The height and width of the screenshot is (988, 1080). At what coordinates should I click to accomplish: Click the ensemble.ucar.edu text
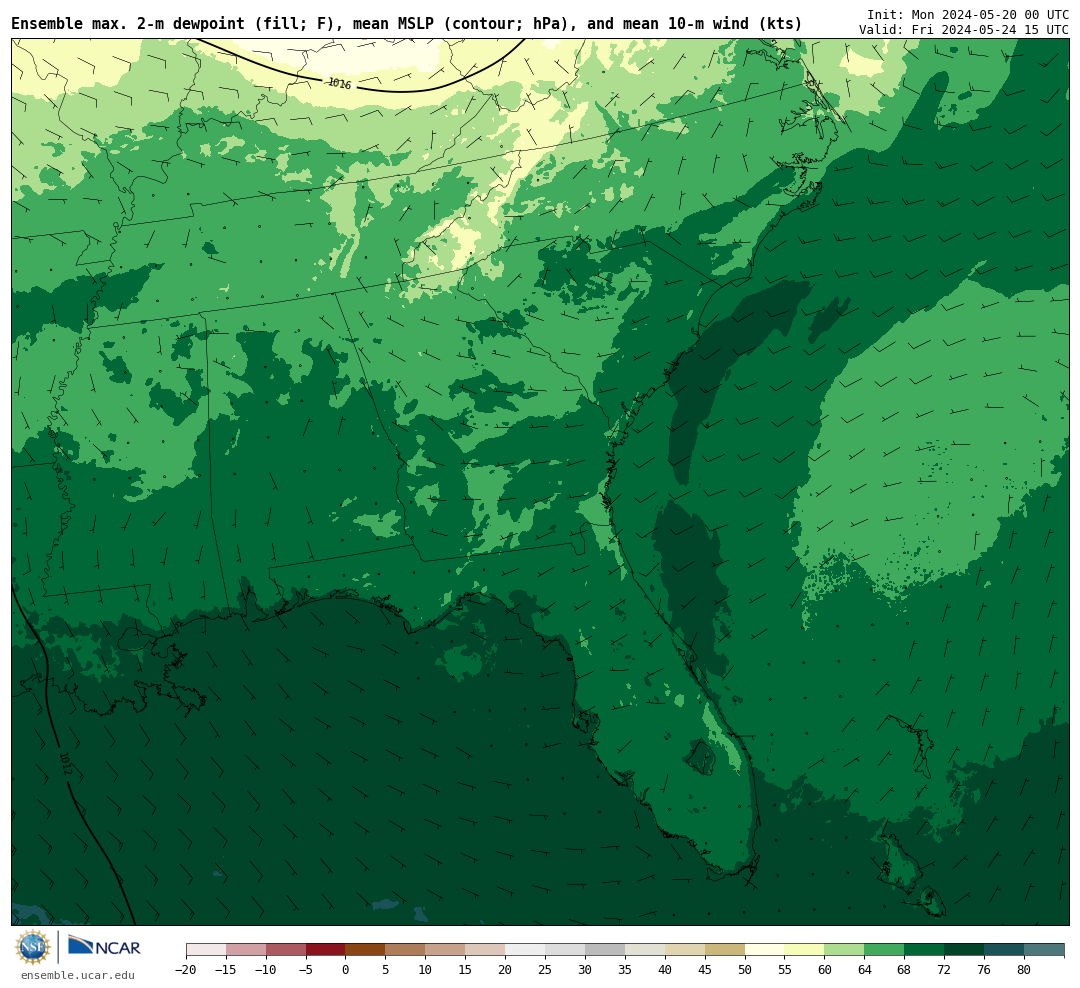pyautogui.click(x=77, y=975)
